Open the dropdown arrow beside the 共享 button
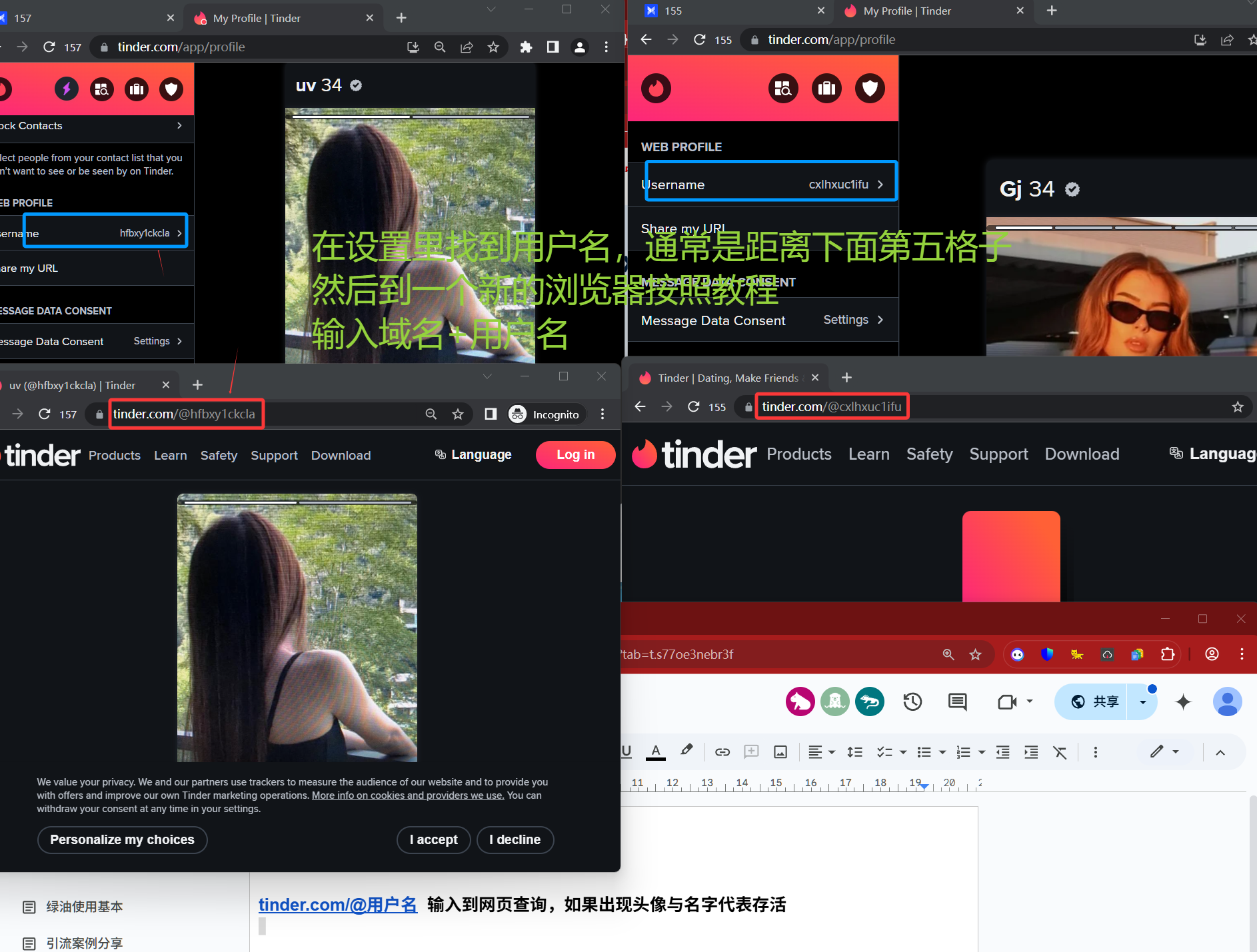 point(1142,702)
